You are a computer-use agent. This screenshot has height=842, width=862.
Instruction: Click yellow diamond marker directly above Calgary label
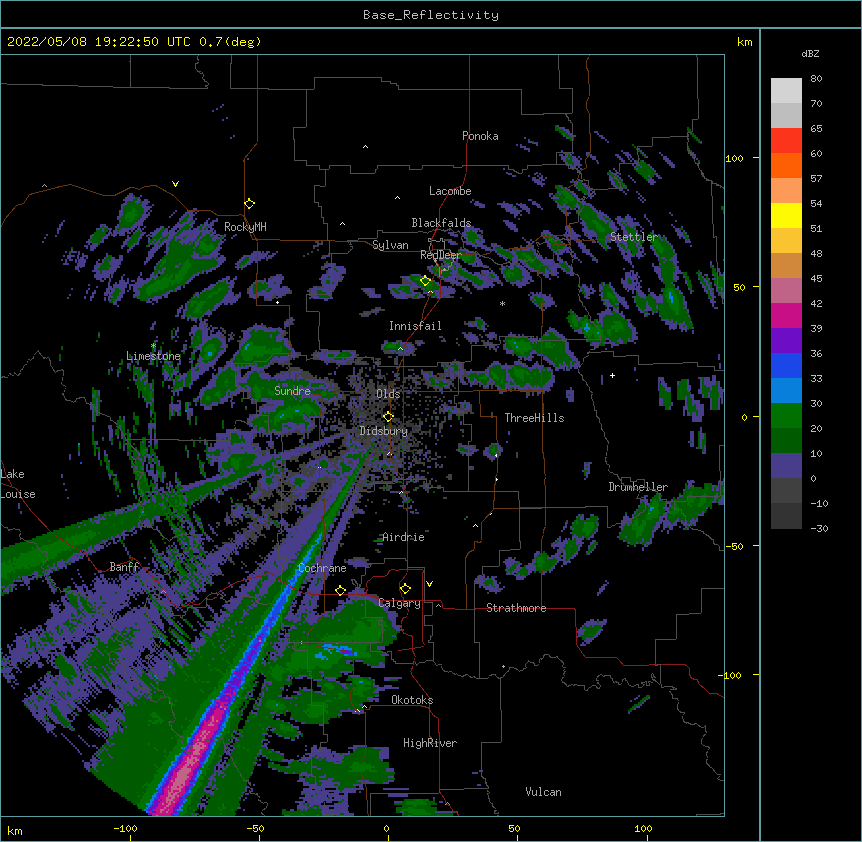click(x=405, y=589)
